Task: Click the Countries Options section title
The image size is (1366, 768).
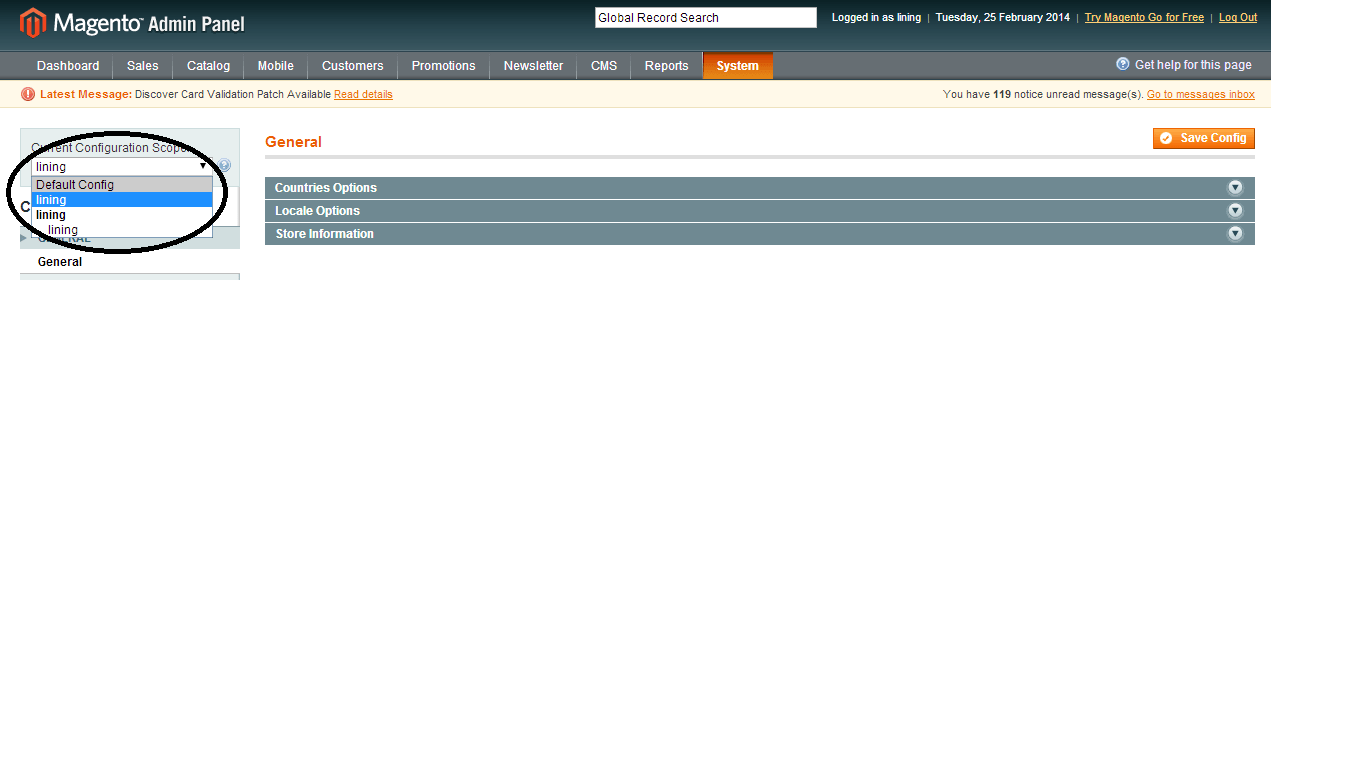Action: (326, 188)
